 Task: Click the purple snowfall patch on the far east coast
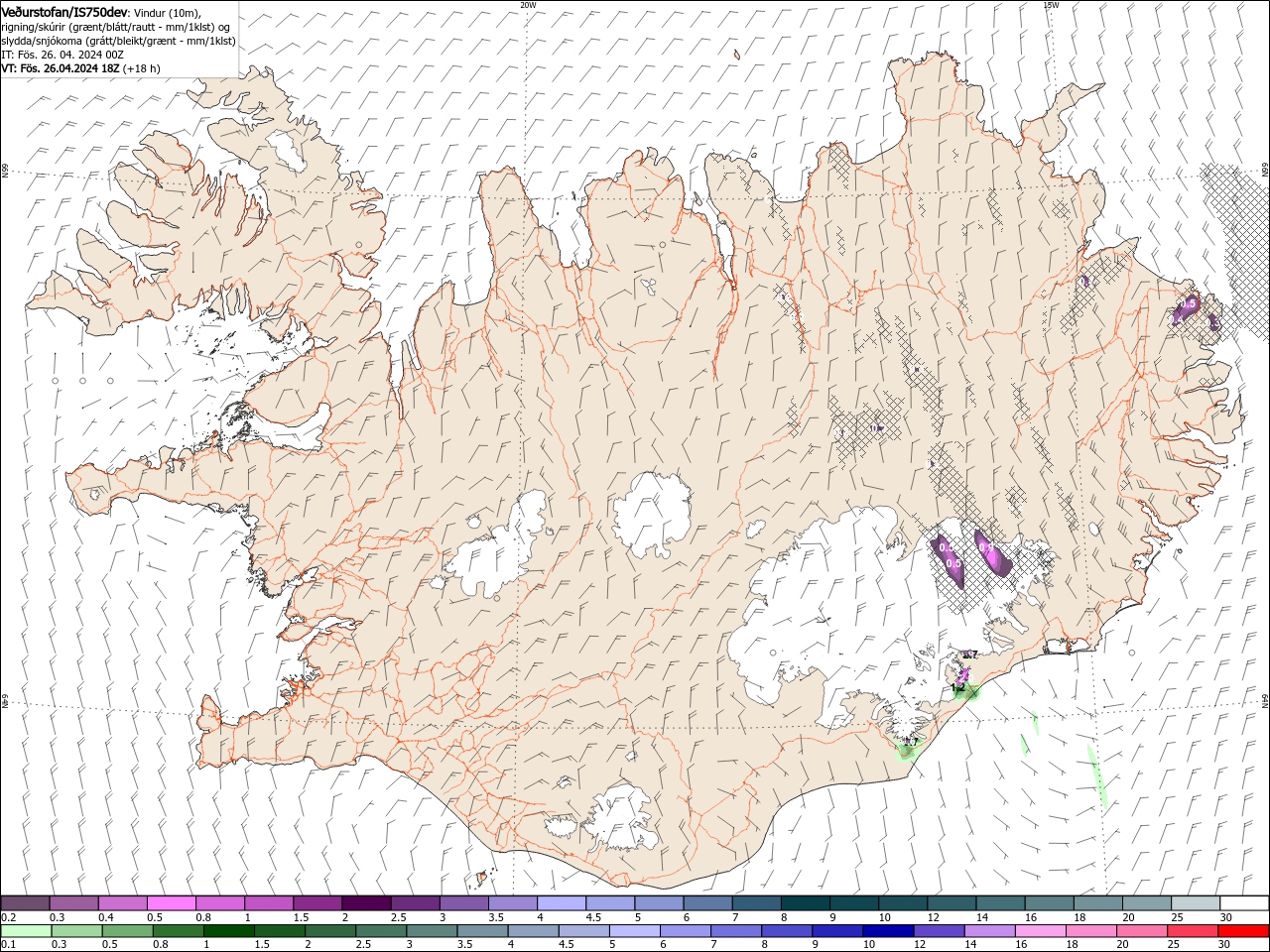(1188, 308)
